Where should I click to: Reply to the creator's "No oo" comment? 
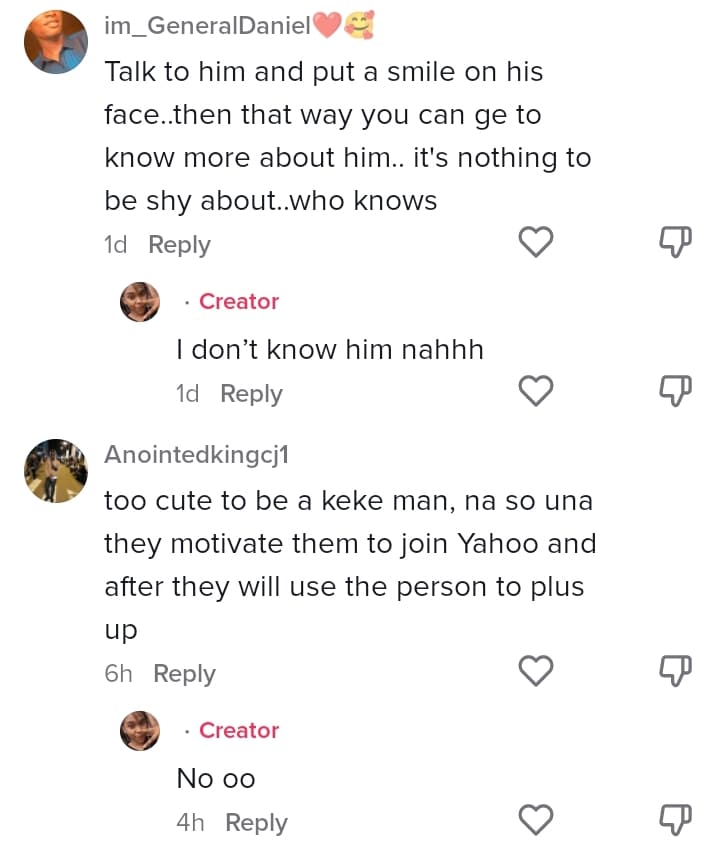[256, 823]
